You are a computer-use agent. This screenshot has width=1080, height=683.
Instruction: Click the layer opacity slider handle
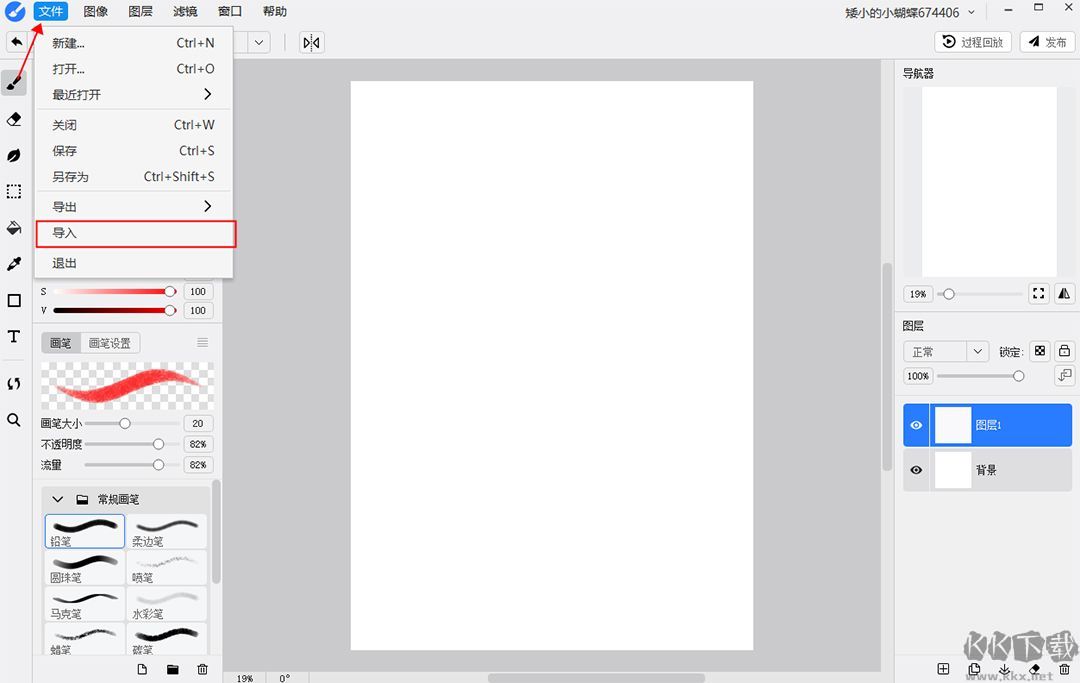coord(1018,376)
